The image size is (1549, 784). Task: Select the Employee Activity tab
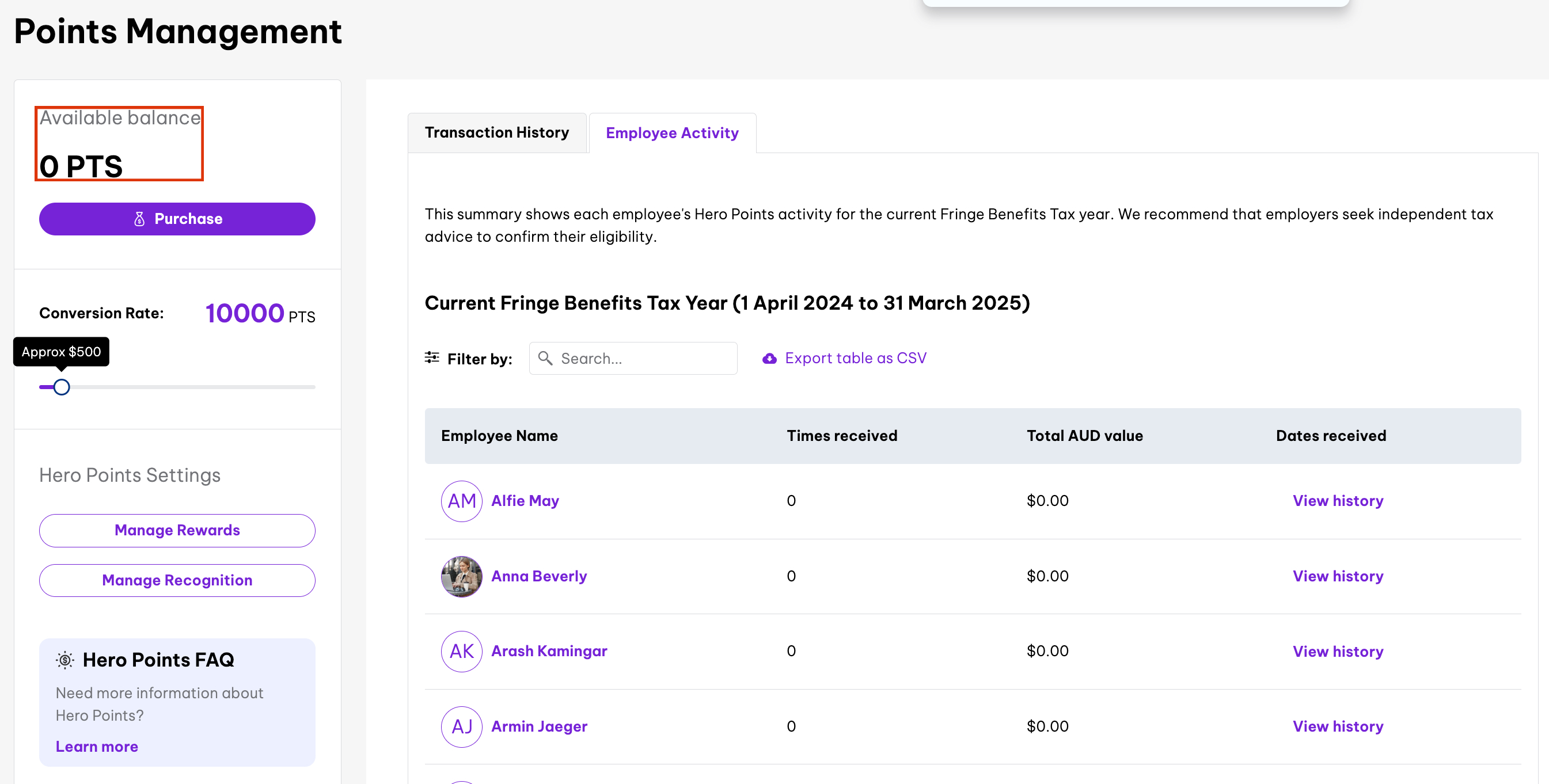point(671,133)
